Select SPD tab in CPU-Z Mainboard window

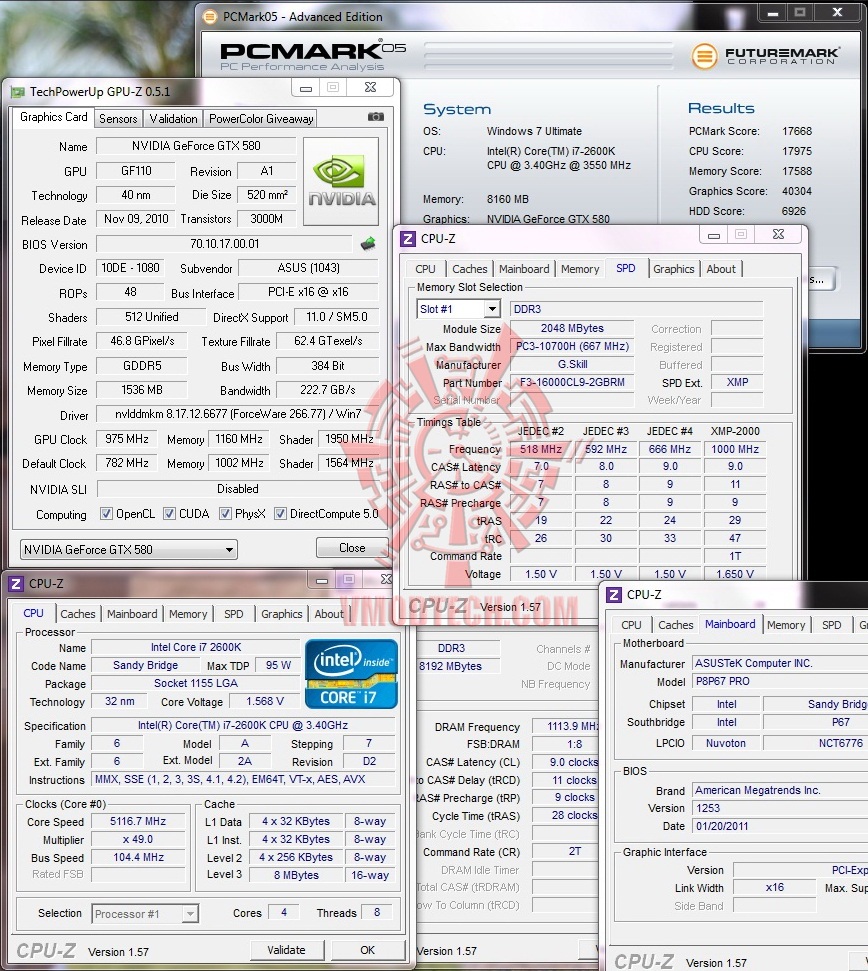click(x=831, y=625)
